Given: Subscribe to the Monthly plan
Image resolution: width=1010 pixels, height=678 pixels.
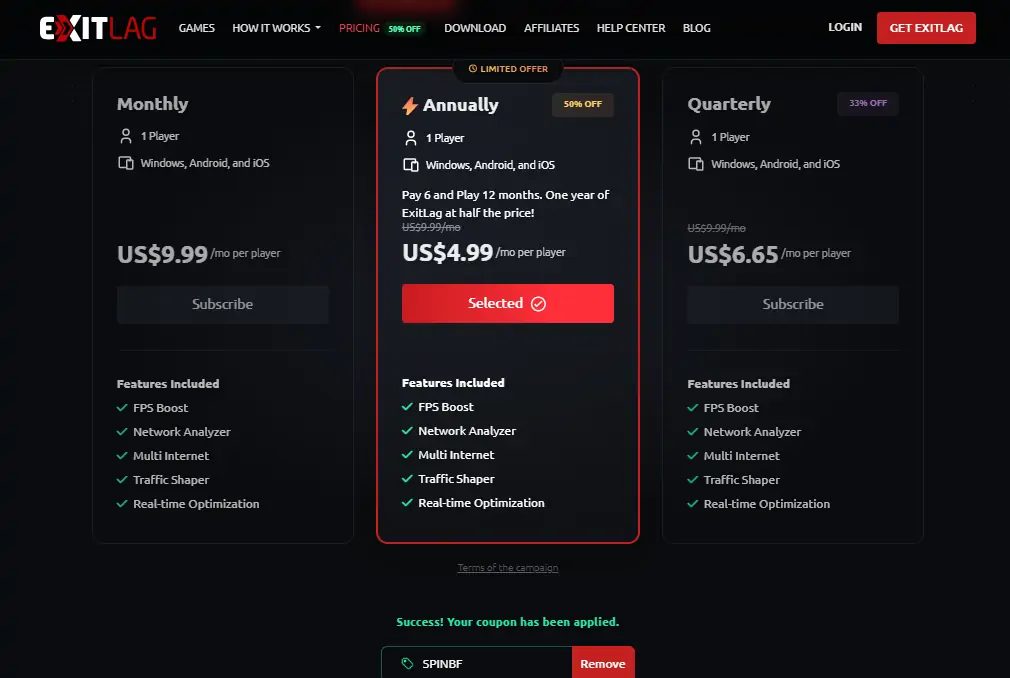Looking at the screenshot, I should coord(222,304).
